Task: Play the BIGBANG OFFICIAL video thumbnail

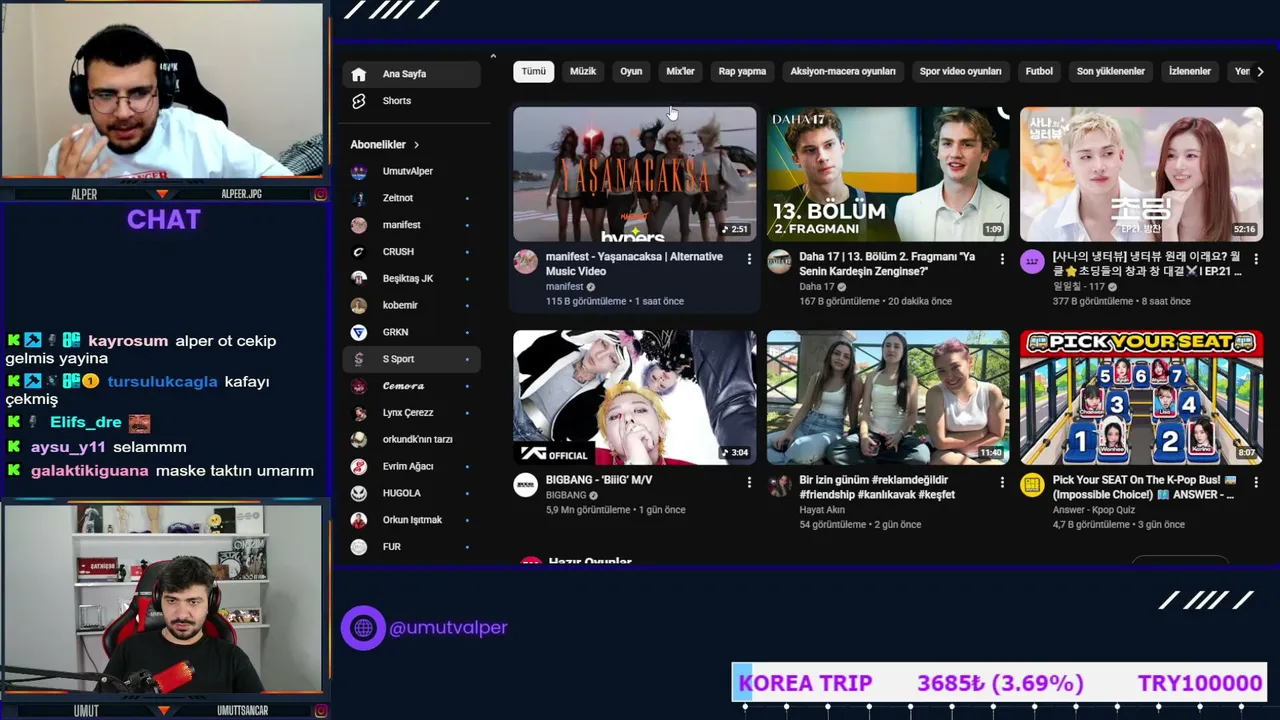Action: click(x=634, y=397)
